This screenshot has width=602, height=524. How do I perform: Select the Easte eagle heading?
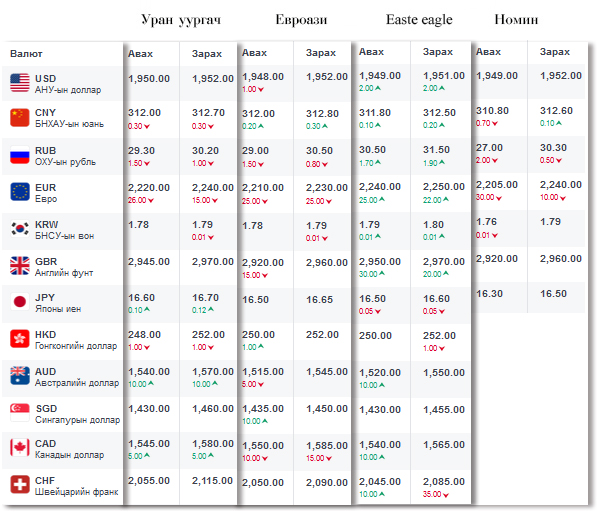(x=419, y=20)
